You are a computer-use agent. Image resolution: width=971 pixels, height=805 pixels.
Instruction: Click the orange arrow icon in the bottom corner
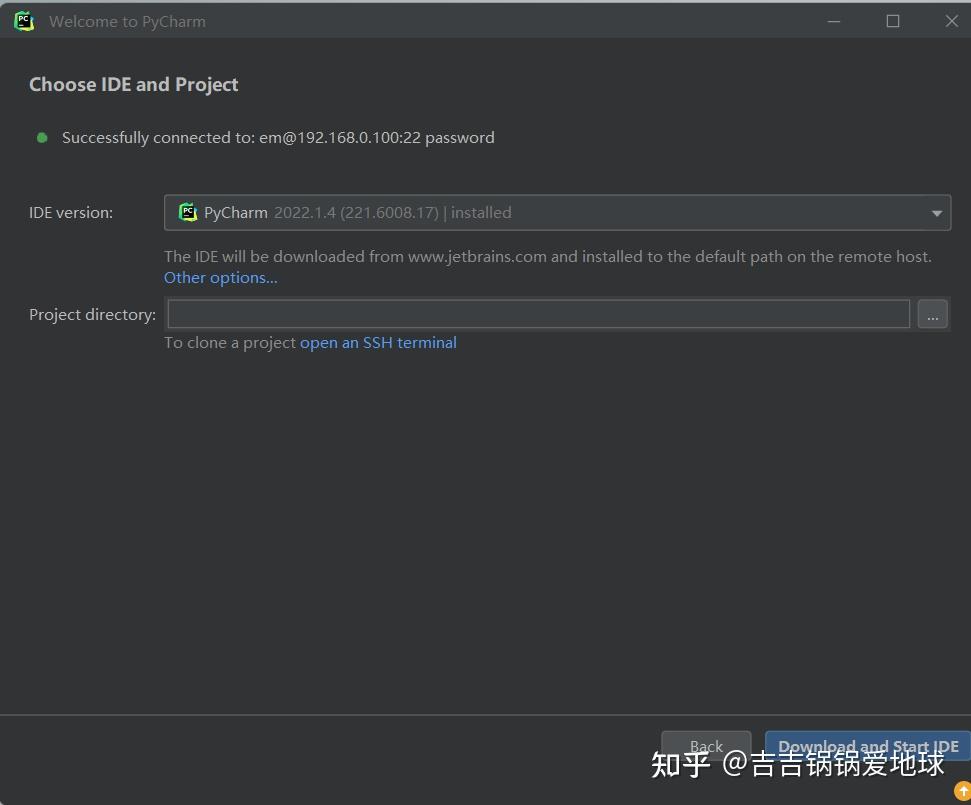962,792
